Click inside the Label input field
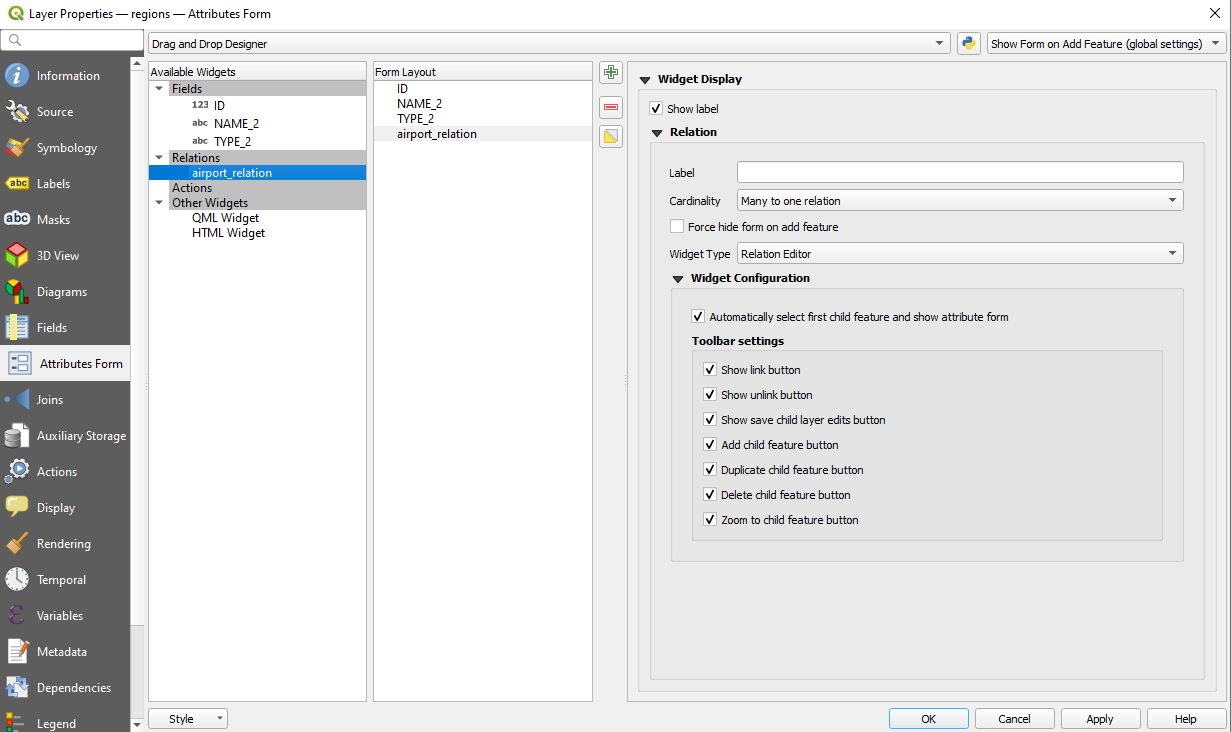 (957, 171)
